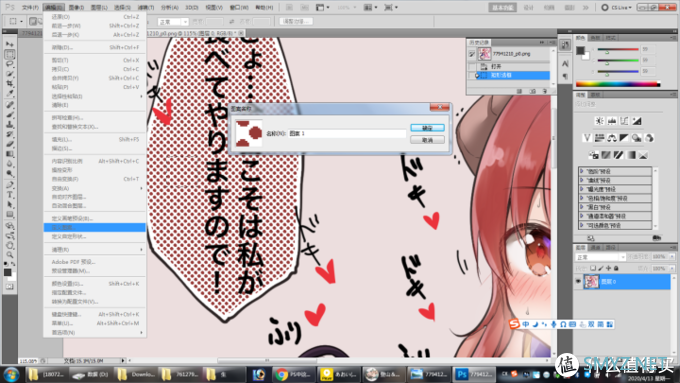
Task: Add a Brightness/Contrast adjustment
Action: tap(599, 121)
